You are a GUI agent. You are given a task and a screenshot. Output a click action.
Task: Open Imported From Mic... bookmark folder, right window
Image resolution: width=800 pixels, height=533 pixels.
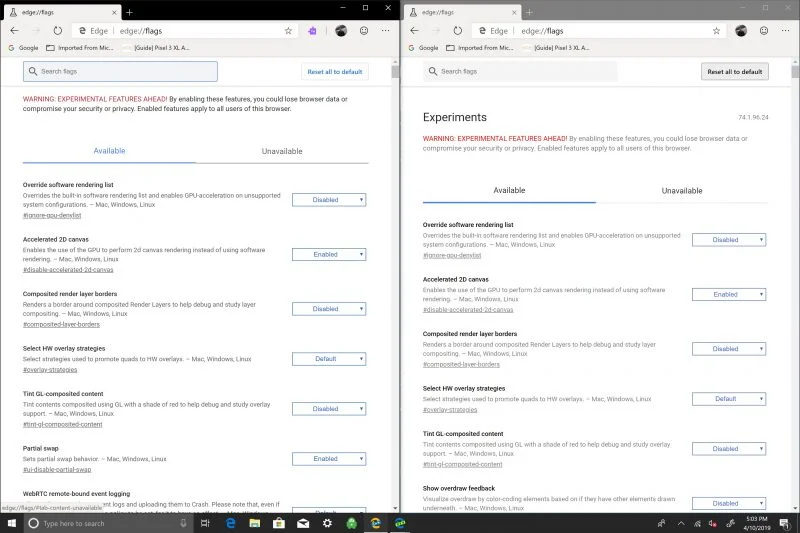click(480, 48)
